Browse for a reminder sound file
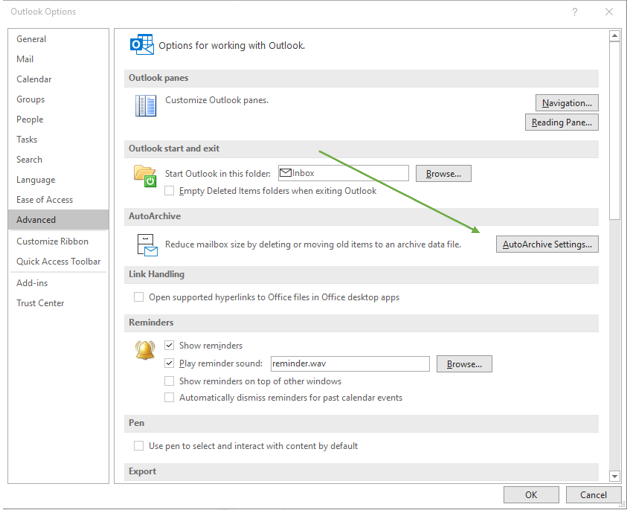Image resolution: width=627 pixels, height=511 pixels. tap(464, 364)
